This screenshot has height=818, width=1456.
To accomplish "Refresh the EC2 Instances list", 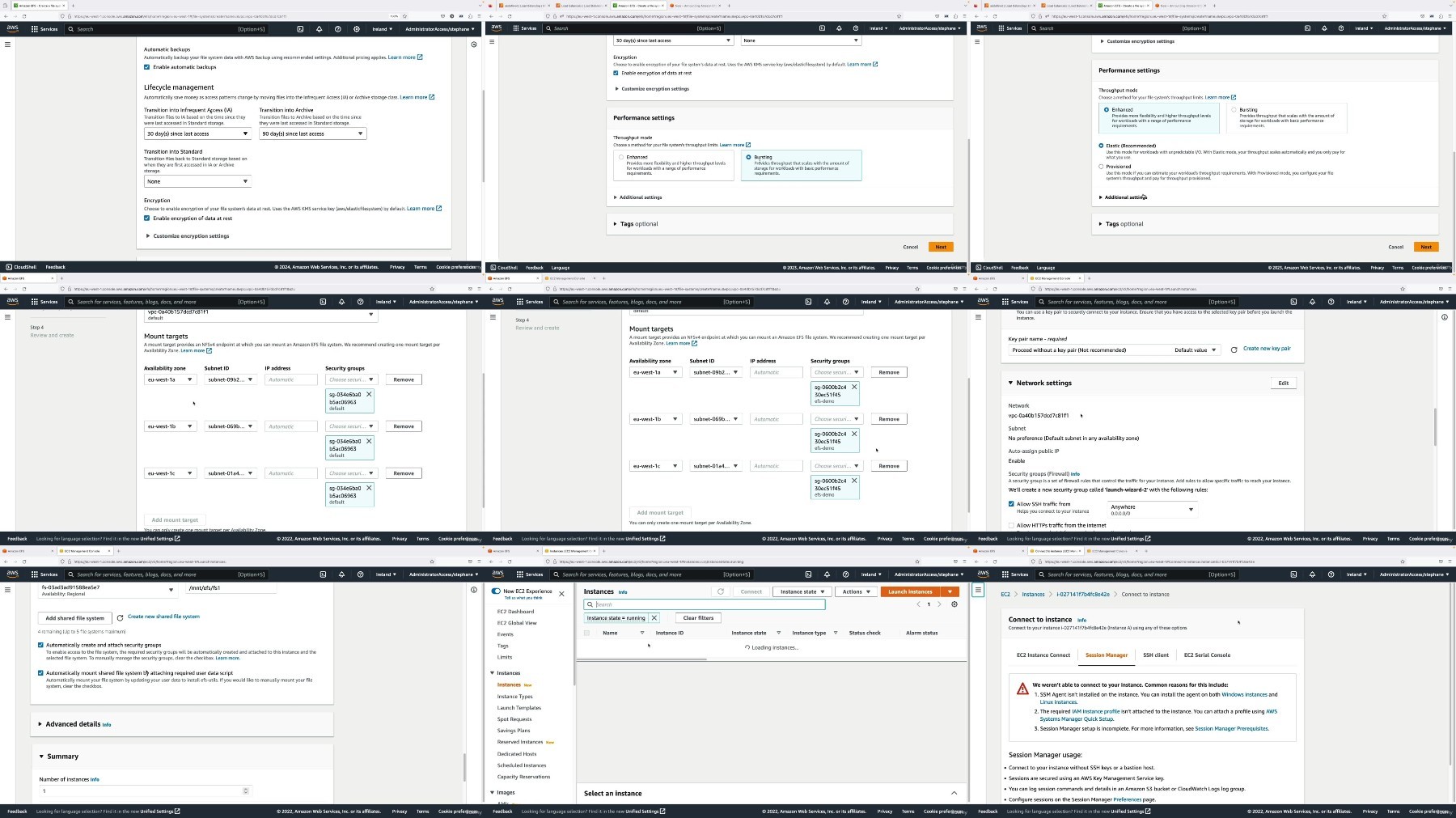I will (720, 591).
